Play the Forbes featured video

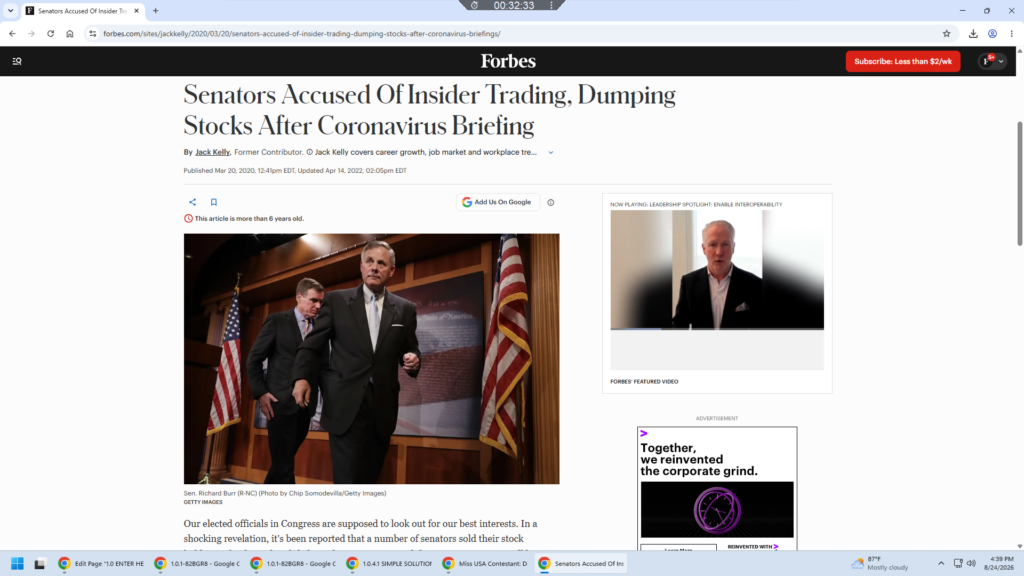pyautogui.click(x=717, y=270)
